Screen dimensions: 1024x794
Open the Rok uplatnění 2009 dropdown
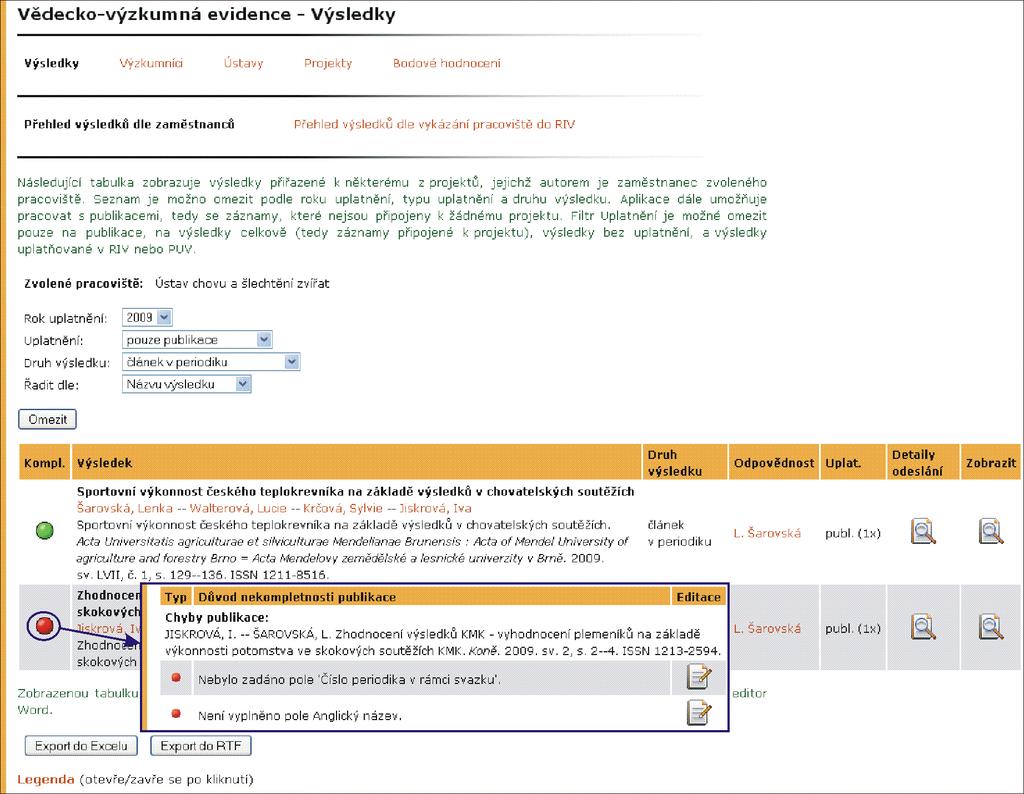[147, 317]
